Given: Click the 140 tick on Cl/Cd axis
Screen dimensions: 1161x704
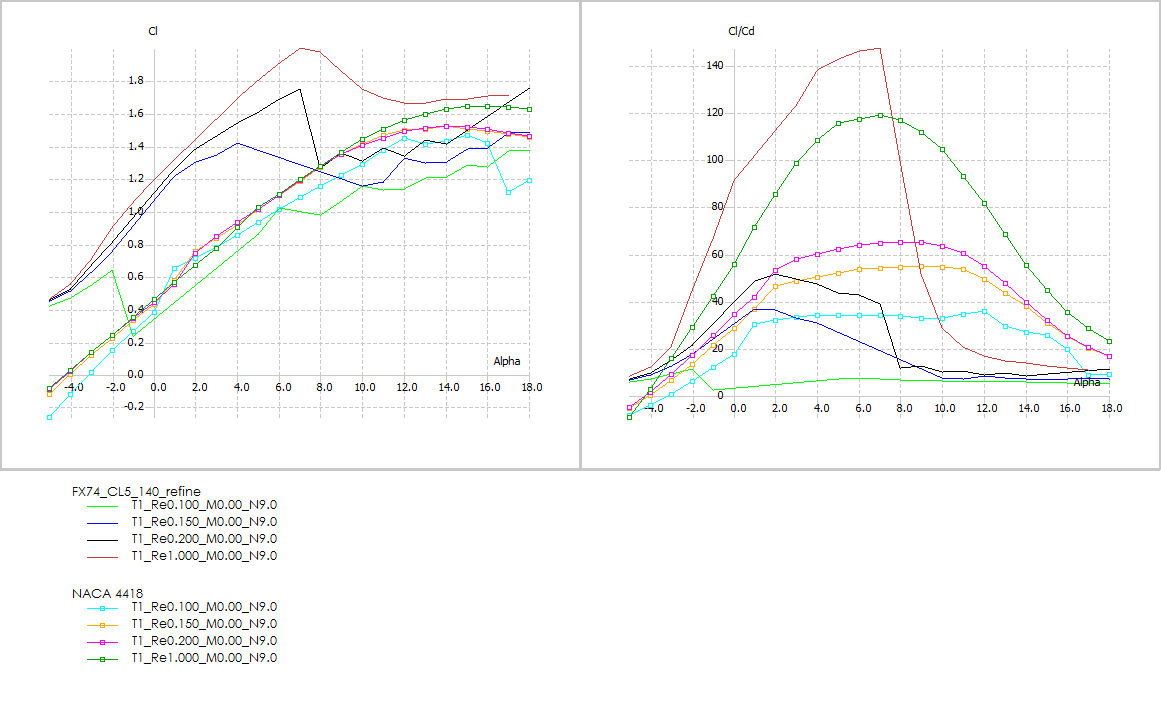Looking at the screenshot, I should coord(714,66).
